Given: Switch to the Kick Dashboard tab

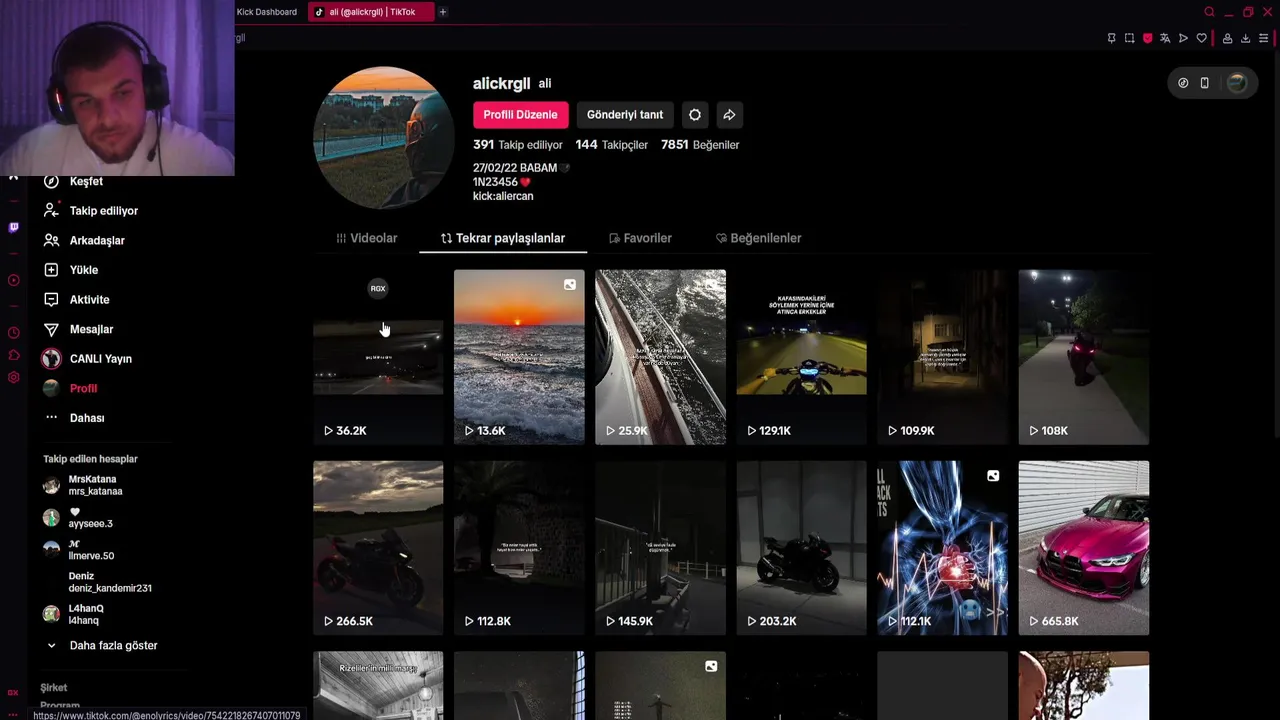Looking at the screenshot, I should point(266,12).
